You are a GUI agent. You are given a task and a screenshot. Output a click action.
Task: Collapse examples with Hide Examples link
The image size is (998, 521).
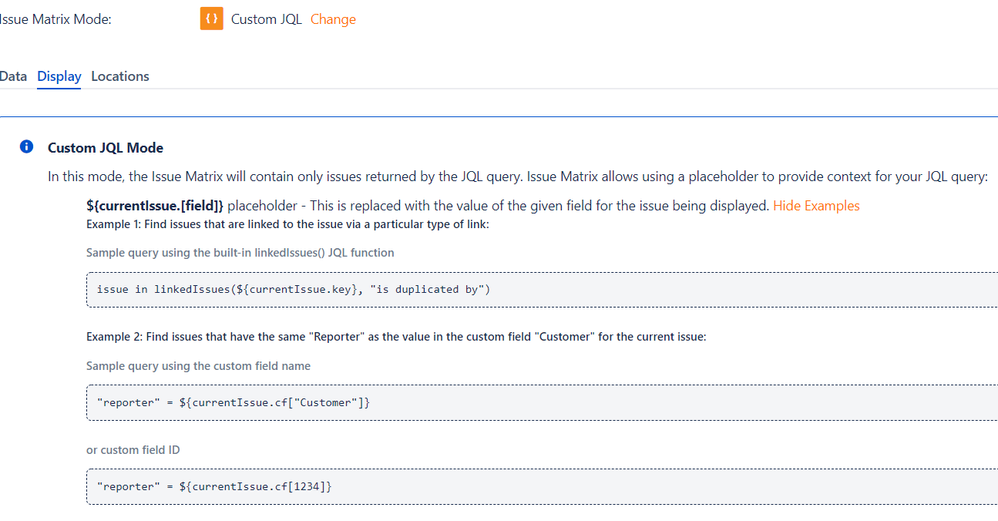coord(816,205)
